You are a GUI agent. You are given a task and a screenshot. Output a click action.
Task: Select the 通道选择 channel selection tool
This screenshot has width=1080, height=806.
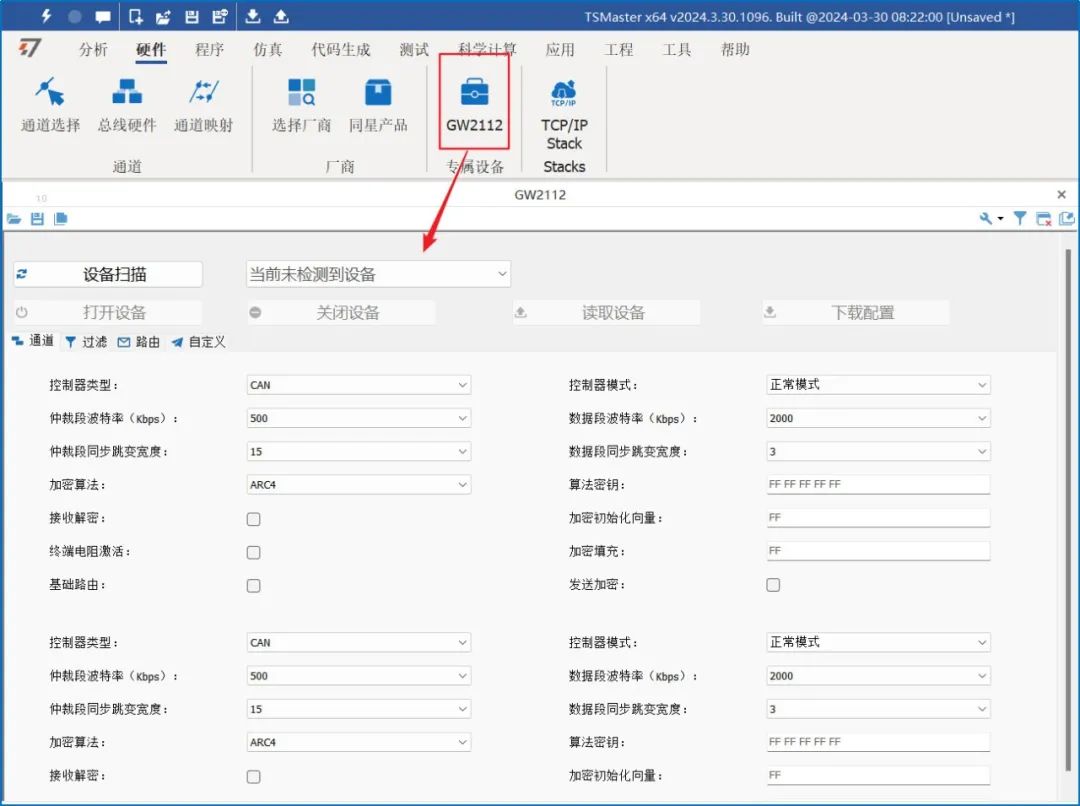click(48, 105)
